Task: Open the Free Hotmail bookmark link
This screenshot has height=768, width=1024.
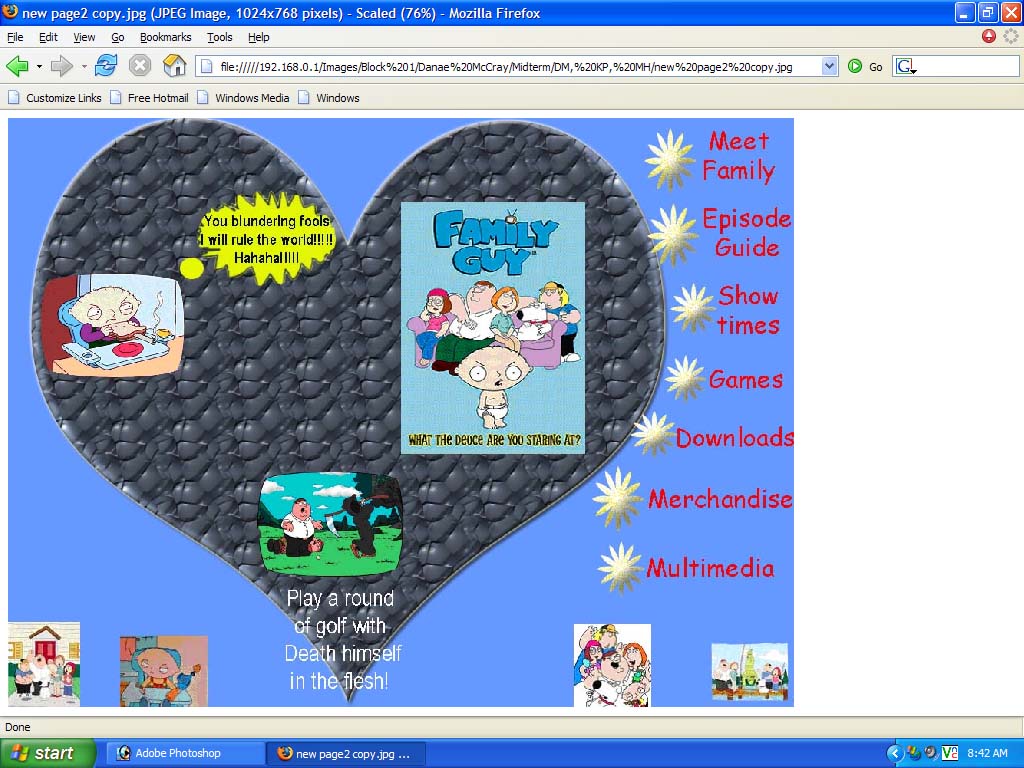Action: point(157,98)
